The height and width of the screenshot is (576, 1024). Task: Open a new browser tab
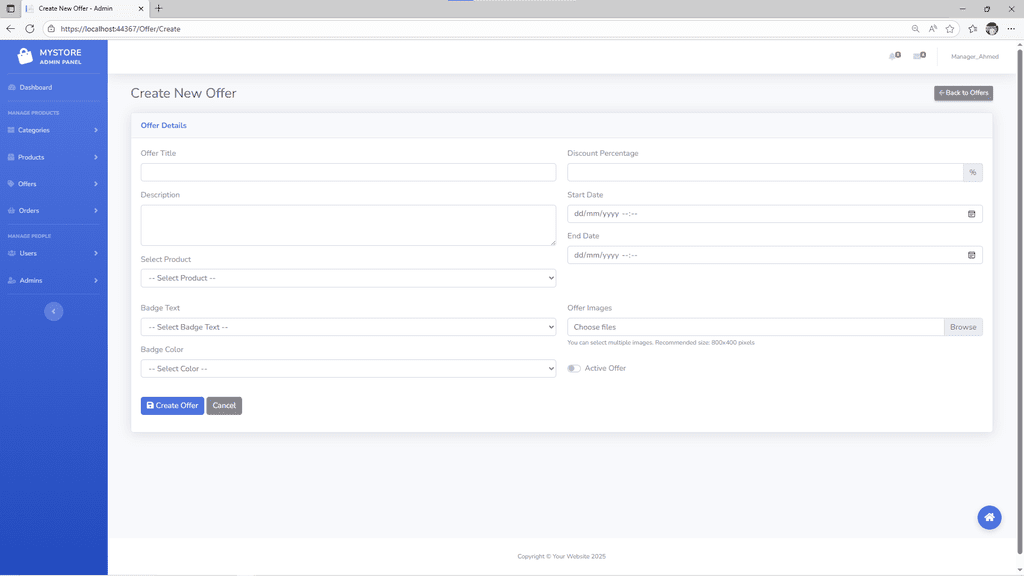(159, 8)
